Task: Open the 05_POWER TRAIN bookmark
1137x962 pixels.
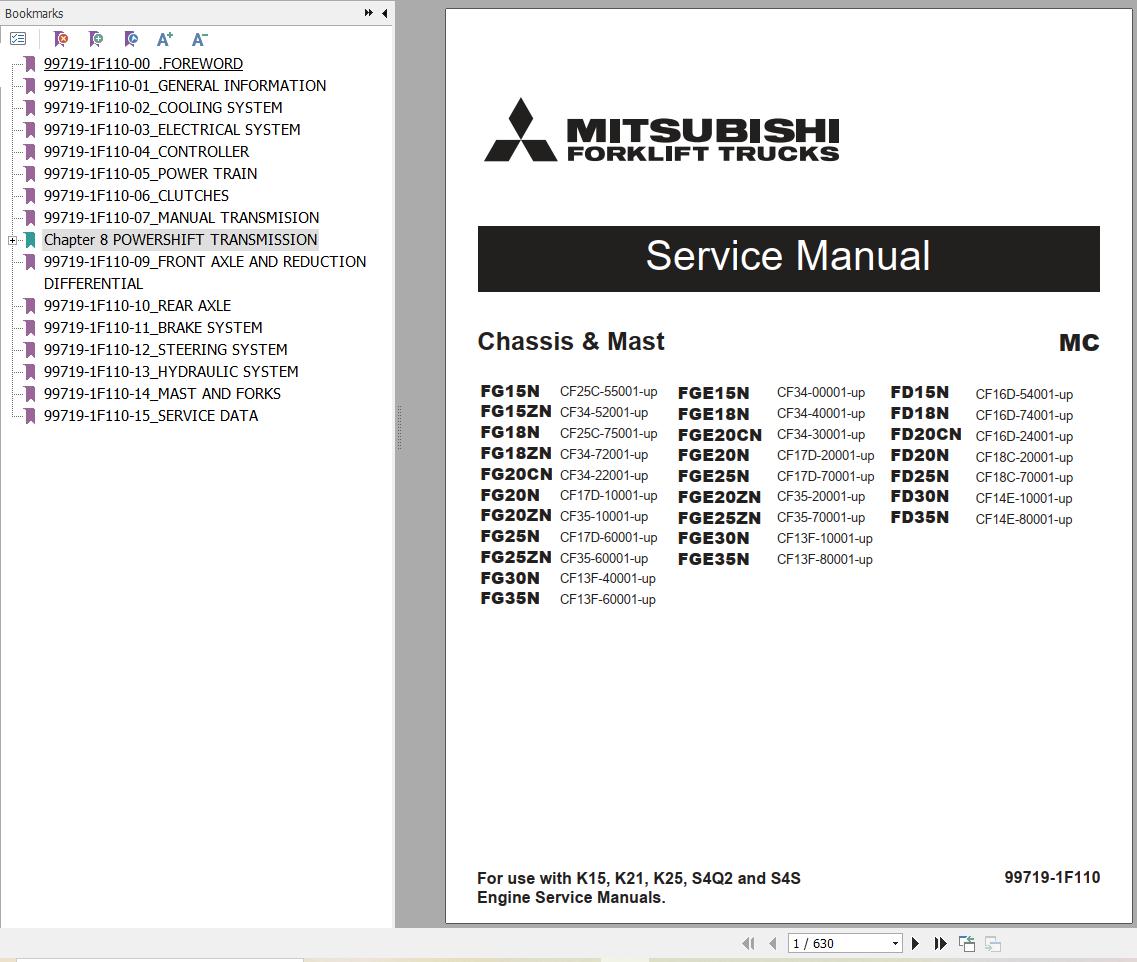Action: click(150, 173)
